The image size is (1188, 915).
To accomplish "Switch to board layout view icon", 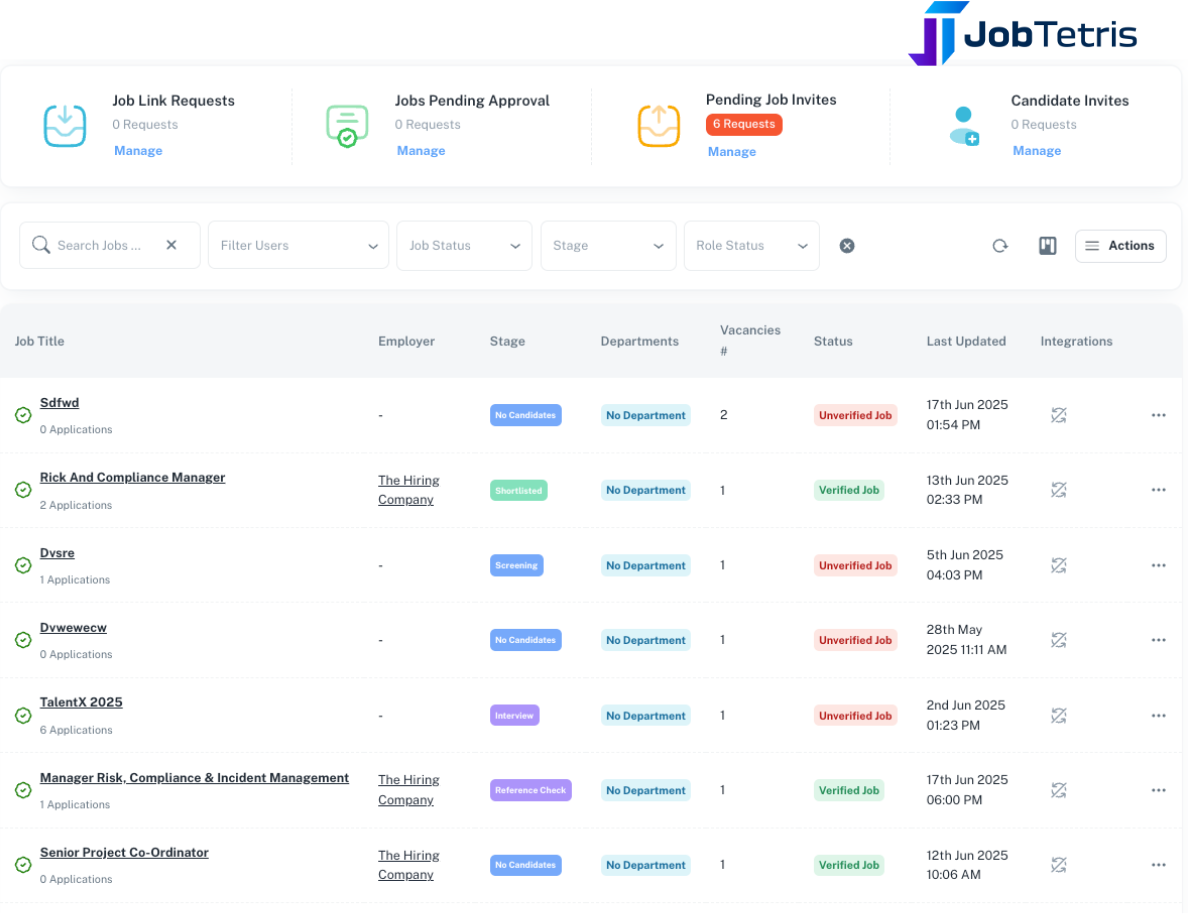I will [x=1047, y=245].
